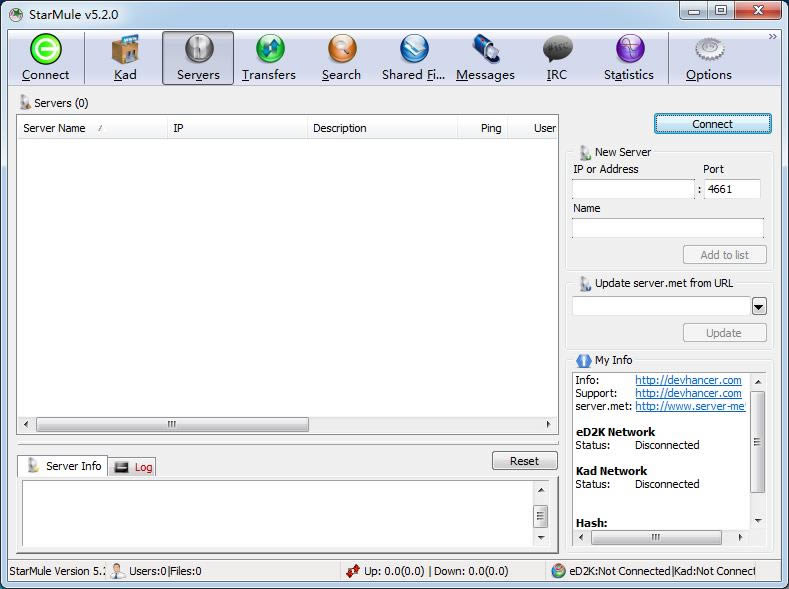Viewport: 789px width, 589px height.
Task: Sort servers by Description column
Action: (x=382, y=128)
